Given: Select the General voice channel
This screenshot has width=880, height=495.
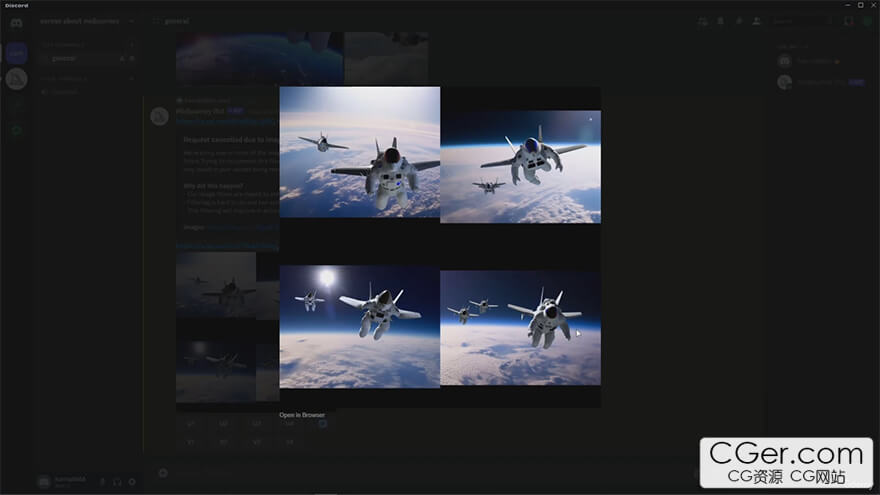Looking at the screenshot, I should tap(63, 91).
